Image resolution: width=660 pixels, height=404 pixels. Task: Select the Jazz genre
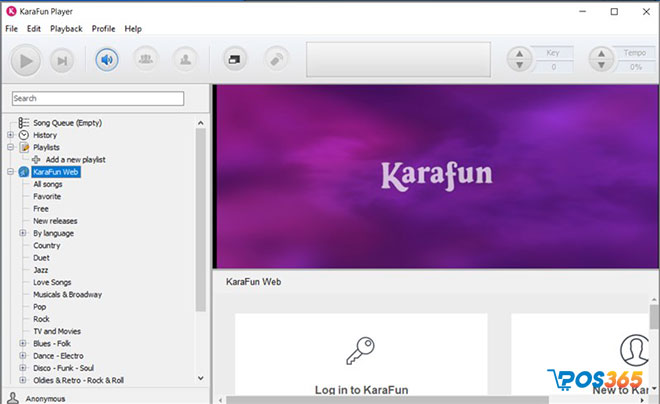pyautogui.click(x=41, y=270)
